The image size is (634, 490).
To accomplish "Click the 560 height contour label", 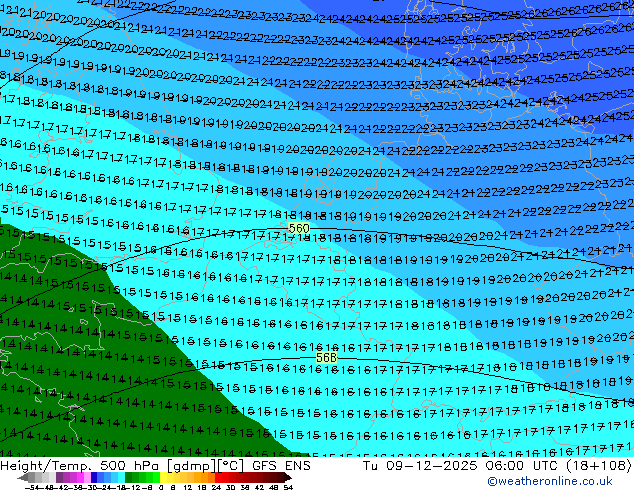I will click(x=299, y=228).
